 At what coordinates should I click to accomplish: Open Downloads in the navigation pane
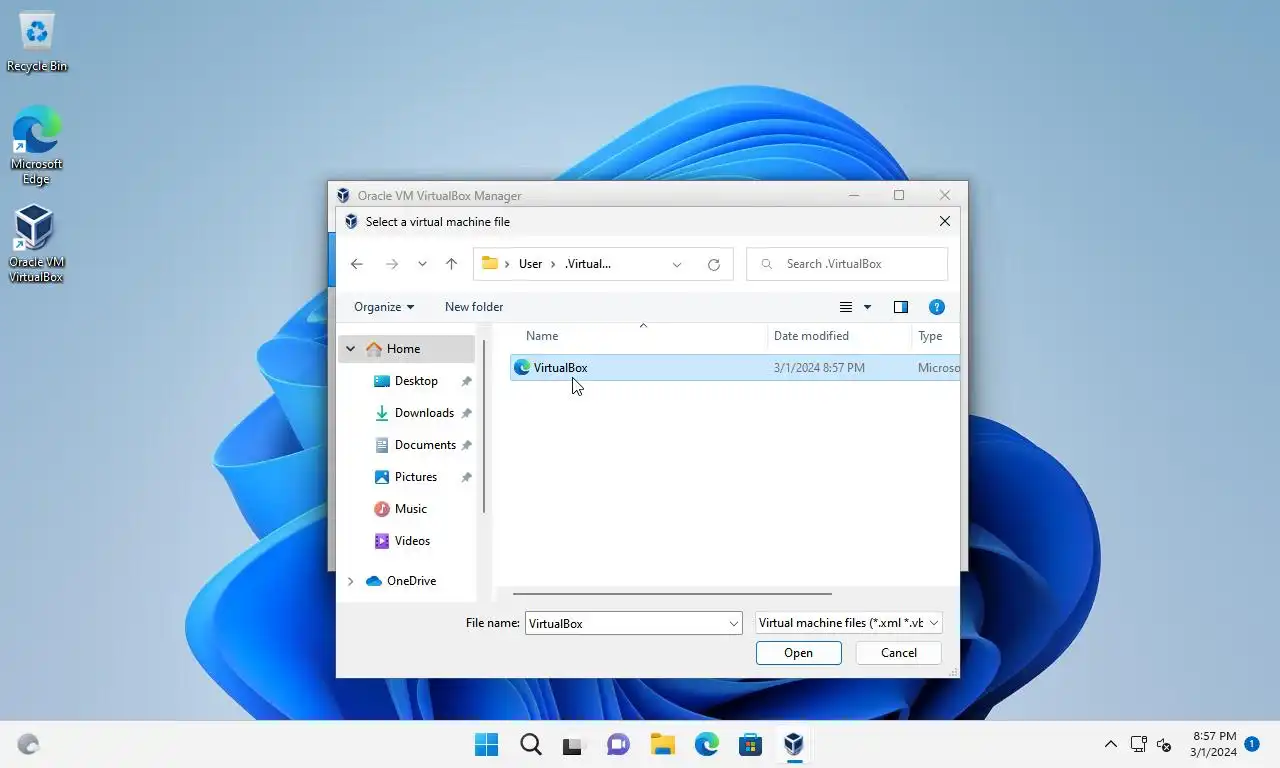pyautogui.click(x=424, y=413)
